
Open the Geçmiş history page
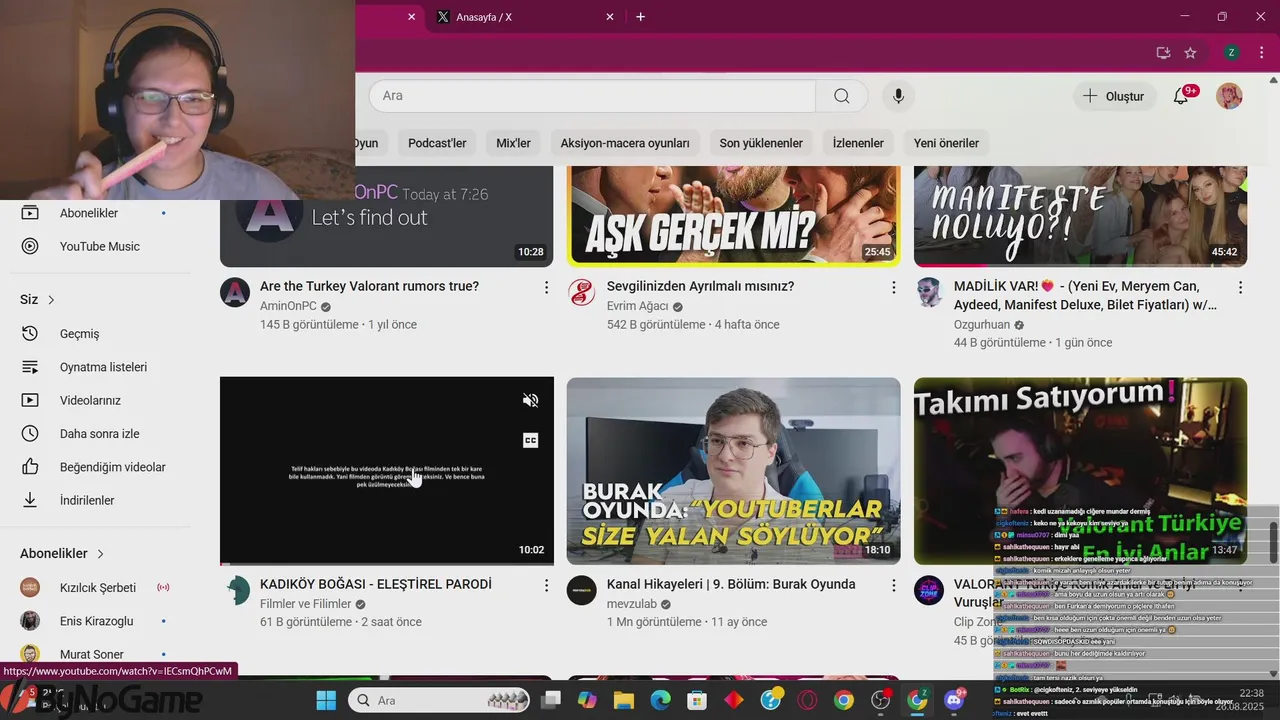pos(81,333)
